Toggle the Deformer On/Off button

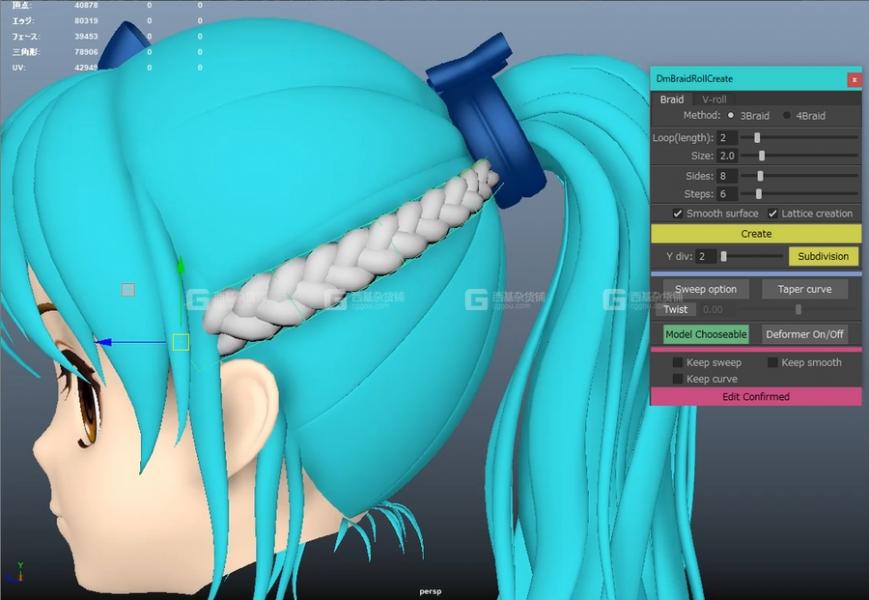pos(805,334)
